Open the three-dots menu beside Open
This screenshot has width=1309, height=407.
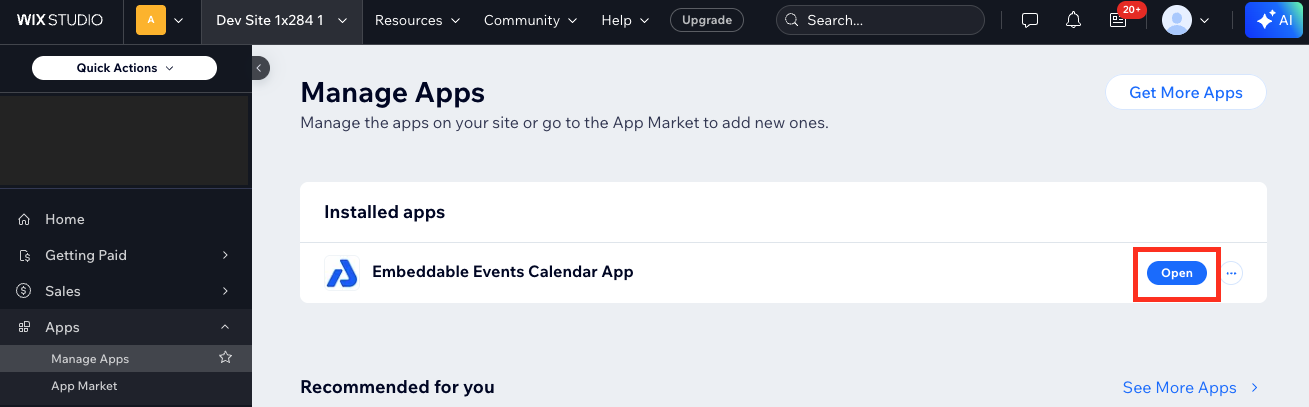pyautogui.click(x=1231, y=273)
